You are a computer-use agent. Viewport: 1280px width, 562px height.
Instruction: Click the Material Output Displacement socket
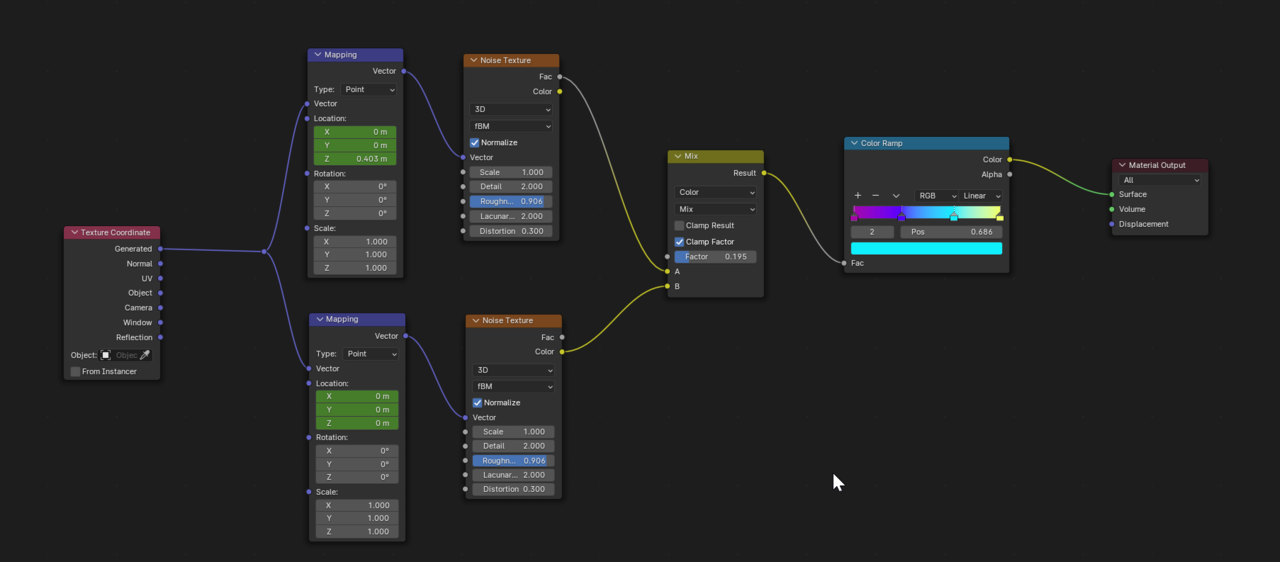(1112, 224)
